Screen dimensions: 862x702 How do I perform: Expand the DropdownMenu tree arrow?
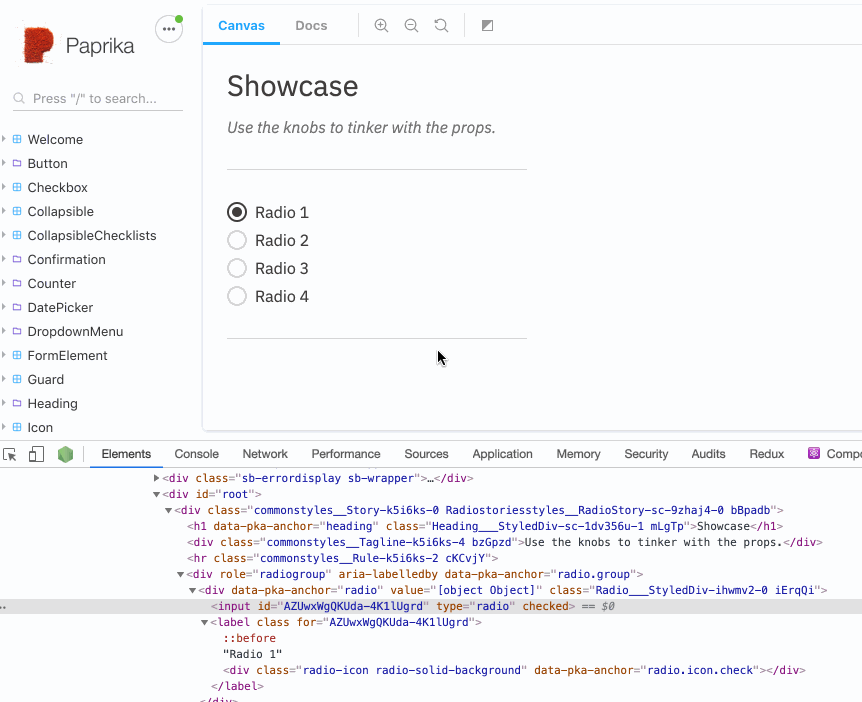tap(3, 331)
